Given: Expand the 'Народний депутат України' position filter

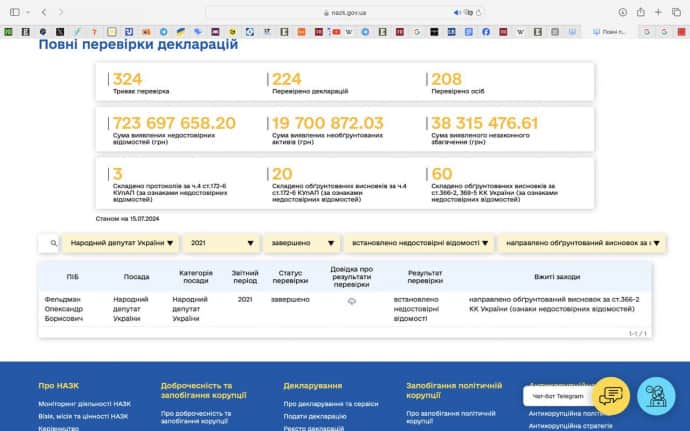Looking at the screenshot, I should (x=123, y=243).
